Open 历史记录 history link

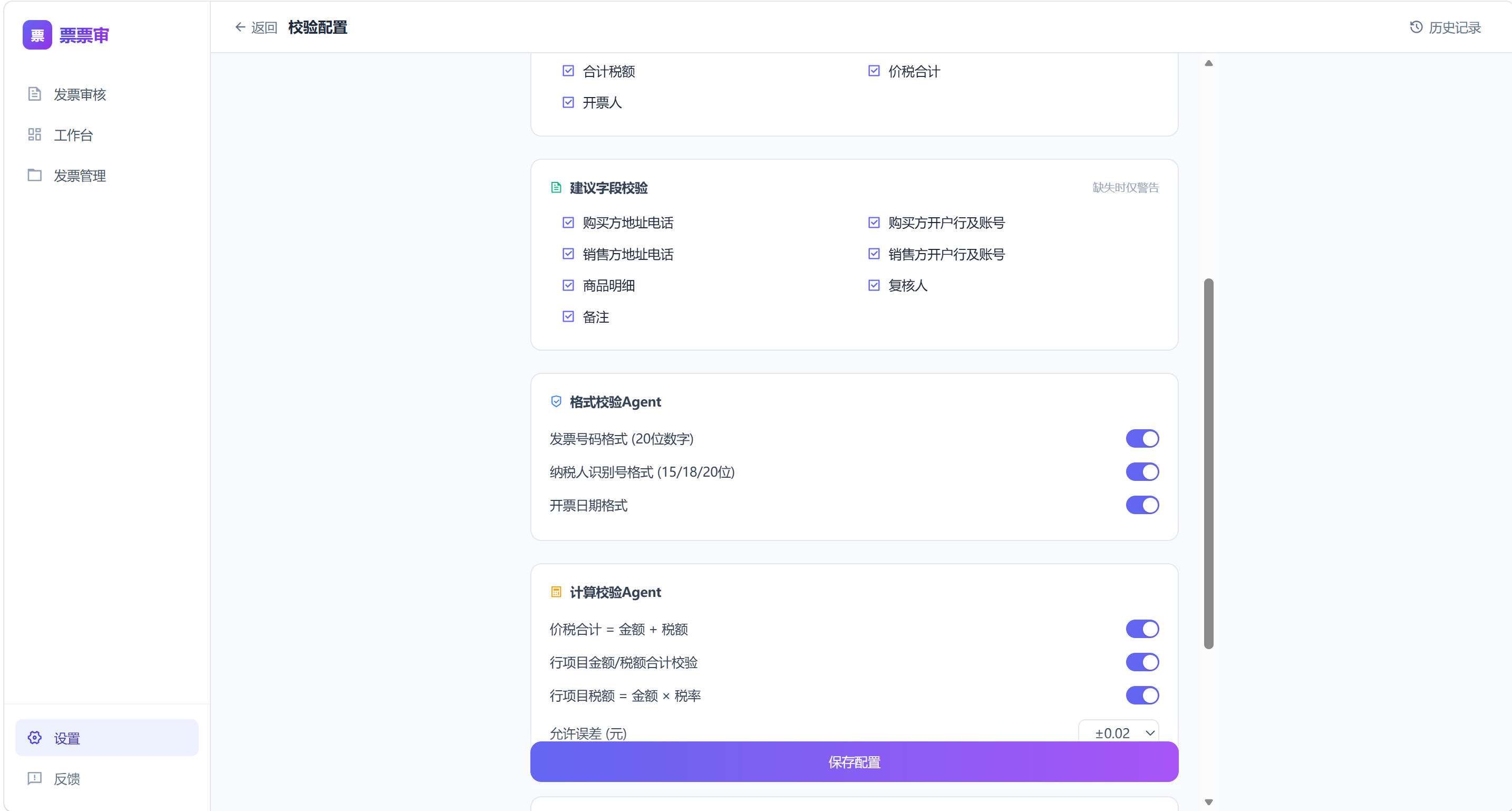(x=1446, y=27)
